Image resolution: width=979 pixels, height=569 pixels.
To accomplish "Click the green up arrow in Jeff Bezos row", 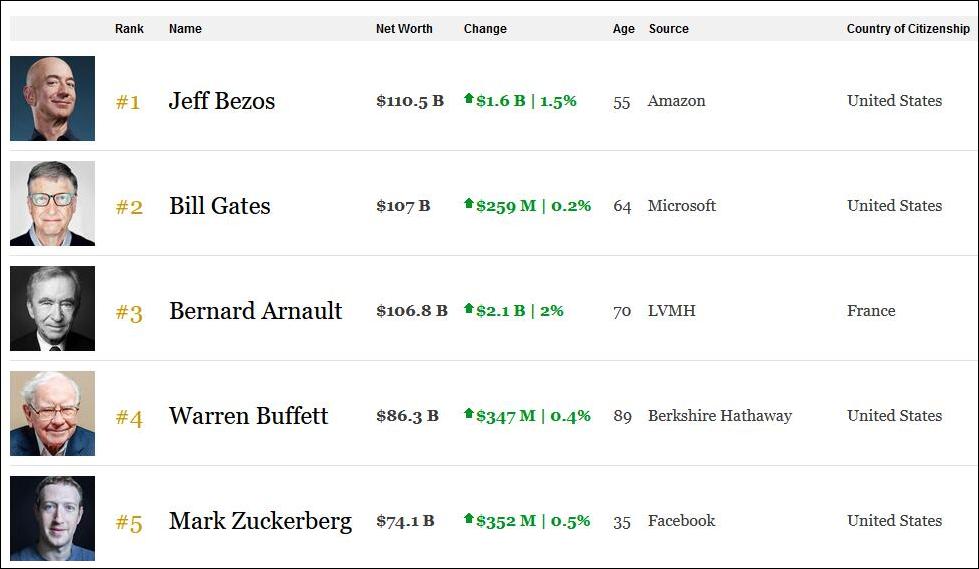I will click(468, 99).
